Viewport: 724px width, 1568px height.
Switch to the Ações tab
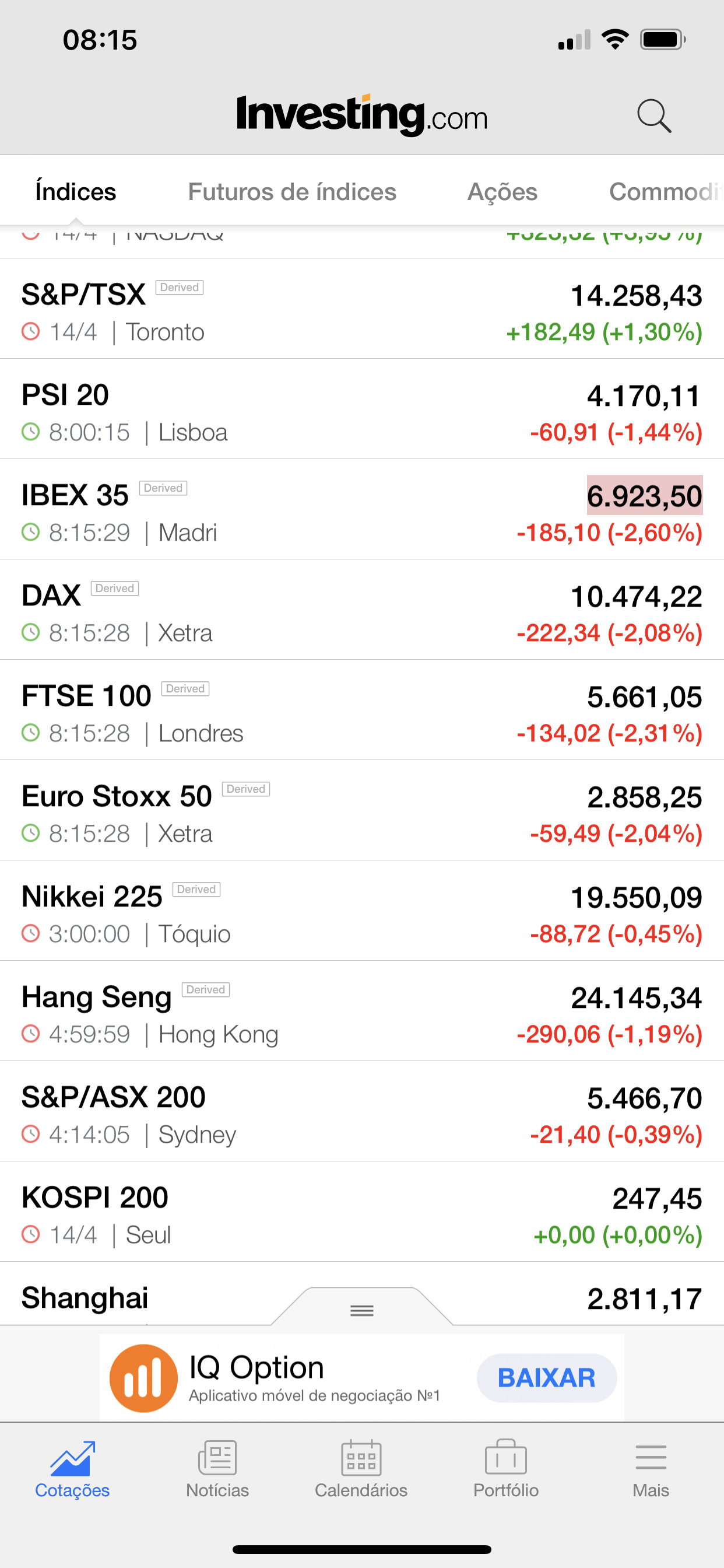(502, 192)
